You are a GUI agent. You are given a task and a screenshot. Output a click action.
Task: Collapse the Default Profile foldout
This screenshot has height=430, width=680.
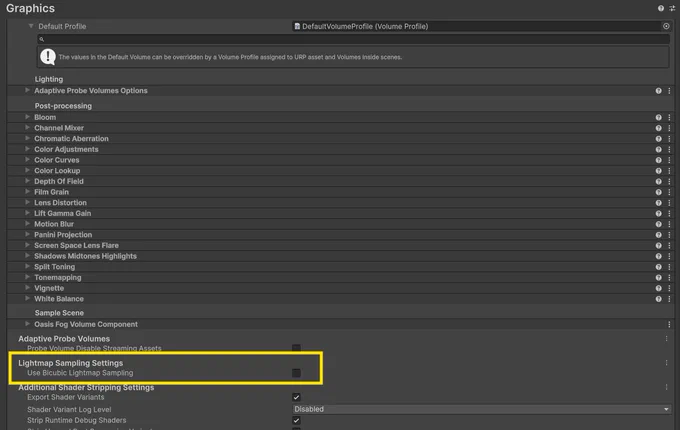31,26
